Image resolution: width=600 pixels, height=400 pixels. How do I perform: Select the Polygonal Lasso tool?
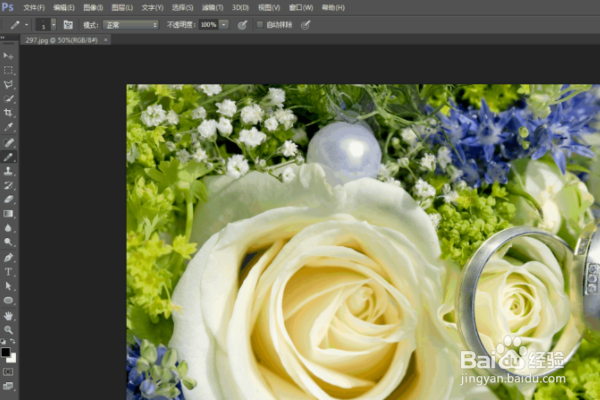[x=8, y=84]
